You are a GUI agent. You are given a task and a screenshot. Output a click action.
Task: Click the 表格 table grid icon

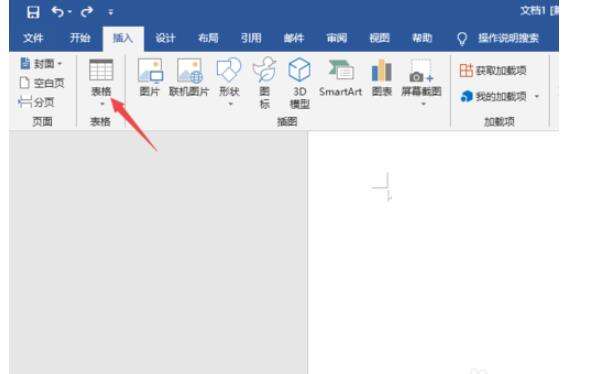101,70
